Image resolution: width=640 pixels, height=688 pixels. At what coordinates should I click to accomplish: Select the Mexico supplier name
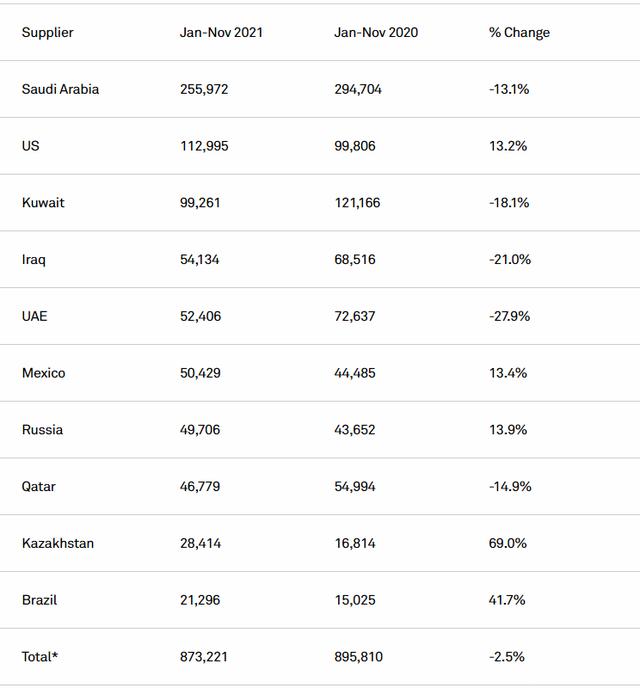click(x=43, y=373)
